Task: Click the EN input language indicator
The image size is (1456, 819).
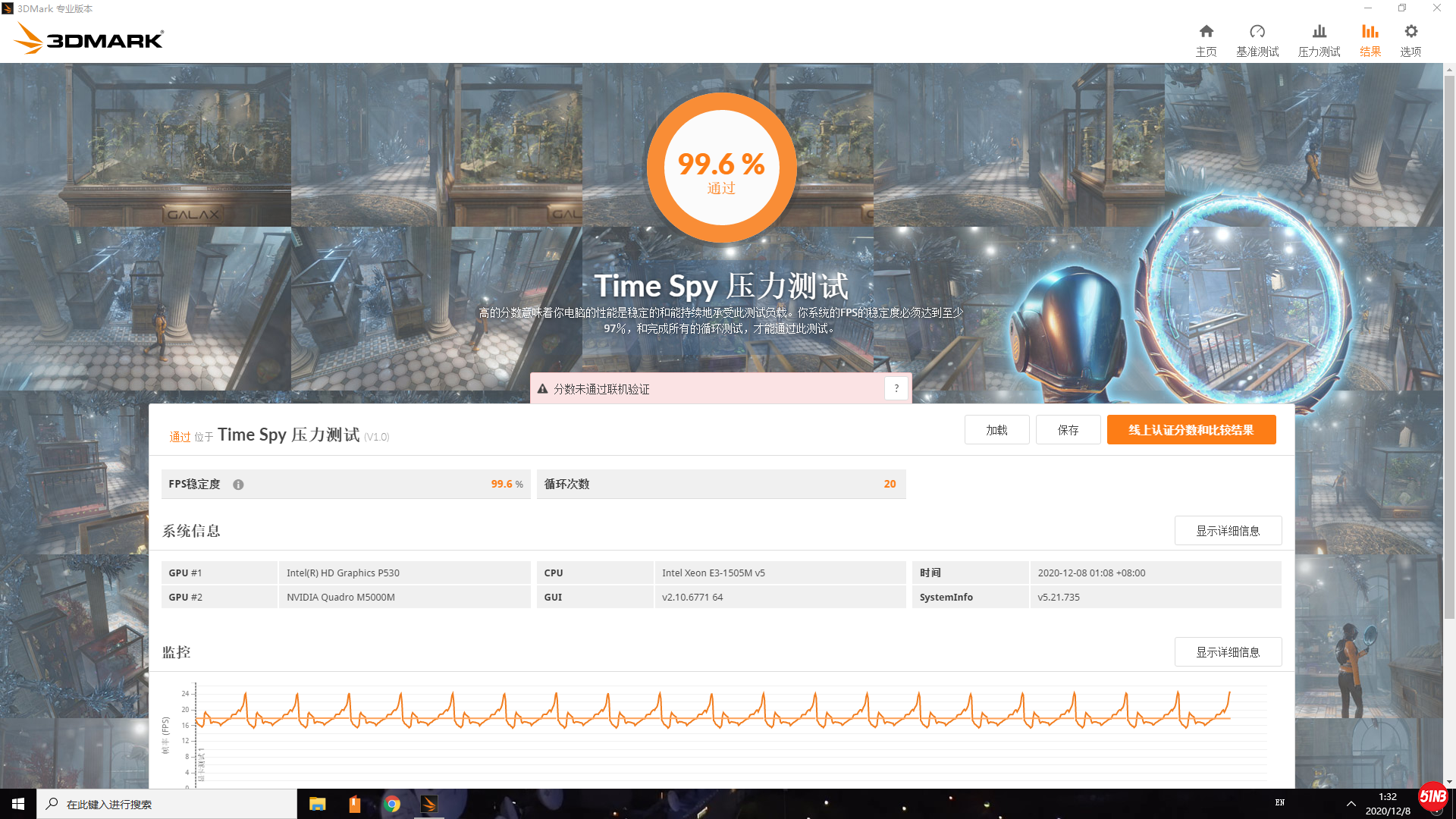Action: pyautogui.click(x=1280, y=802)
